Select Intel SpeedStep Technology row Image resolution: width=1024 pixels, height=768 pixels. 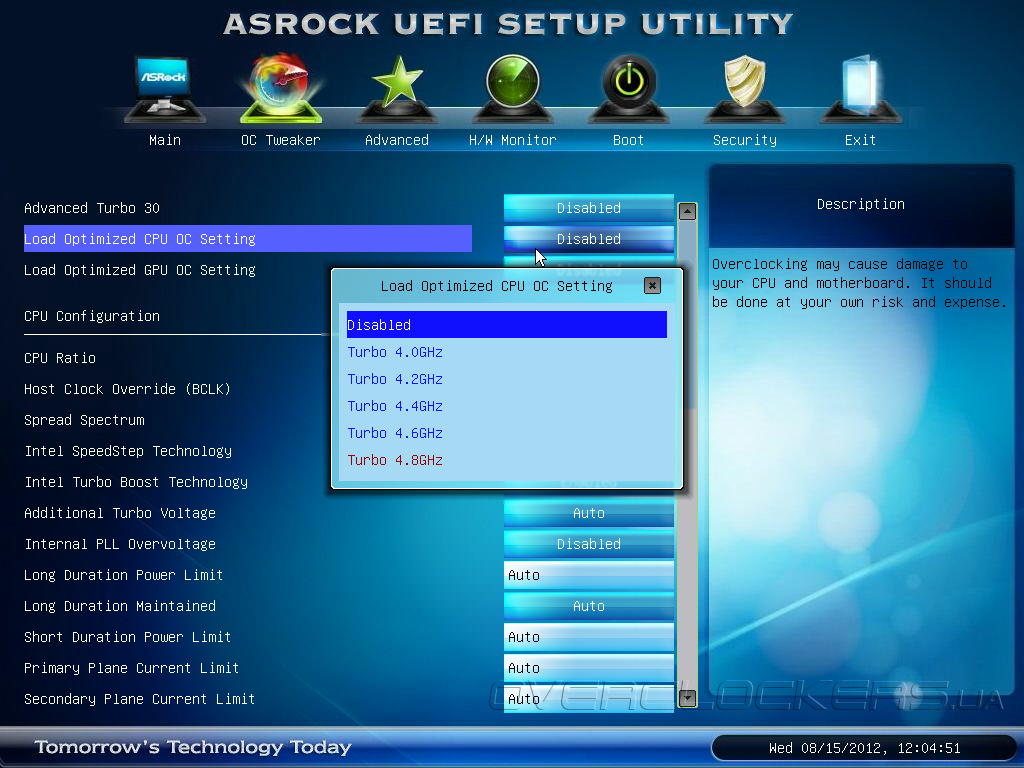tap(128, 451)
